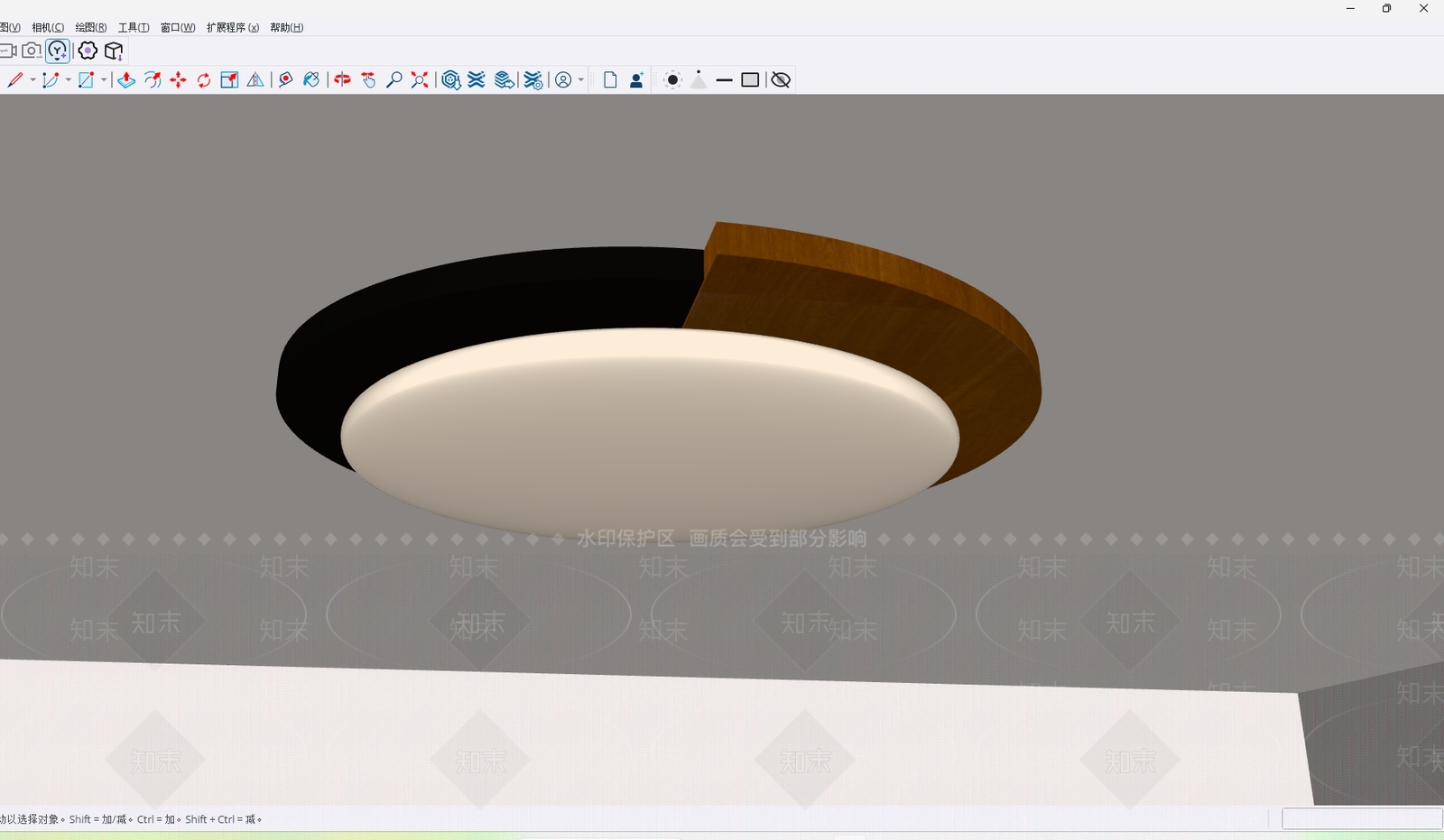Select the Line pencil tool
The height and width of the screenshot is (840, 1444).
15,80
